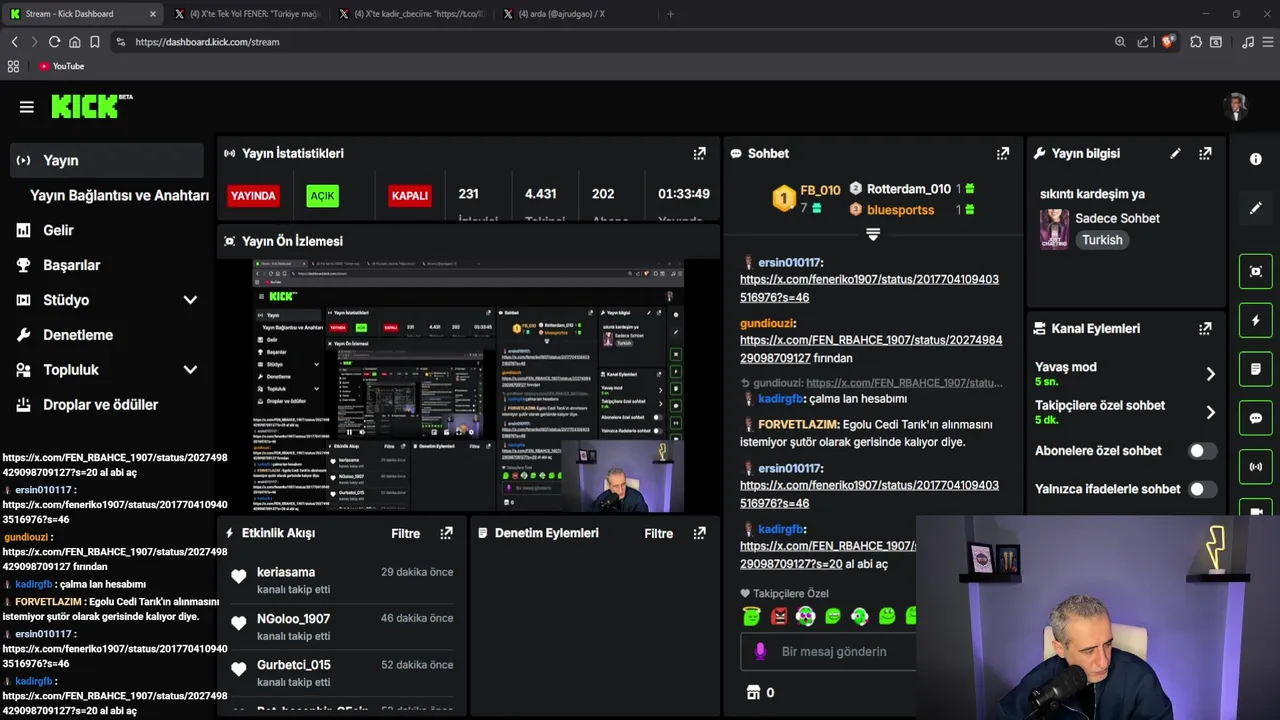Select keriasama follow event row

(x=342, y=580)
